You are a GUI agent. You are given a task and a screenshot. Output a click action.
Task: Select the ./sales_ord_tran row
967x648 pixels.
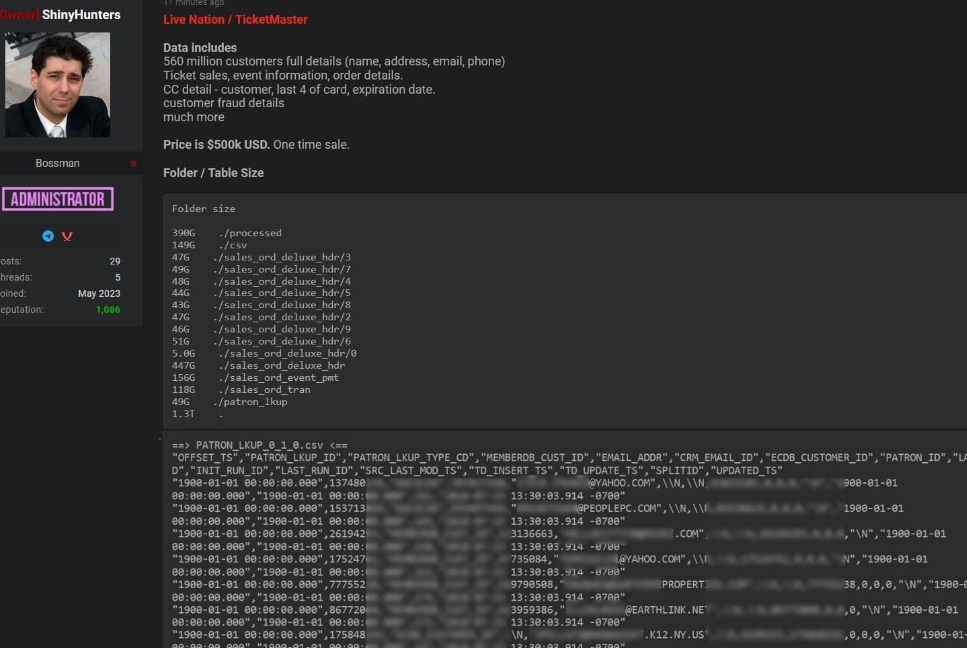(x=241, y=390)
